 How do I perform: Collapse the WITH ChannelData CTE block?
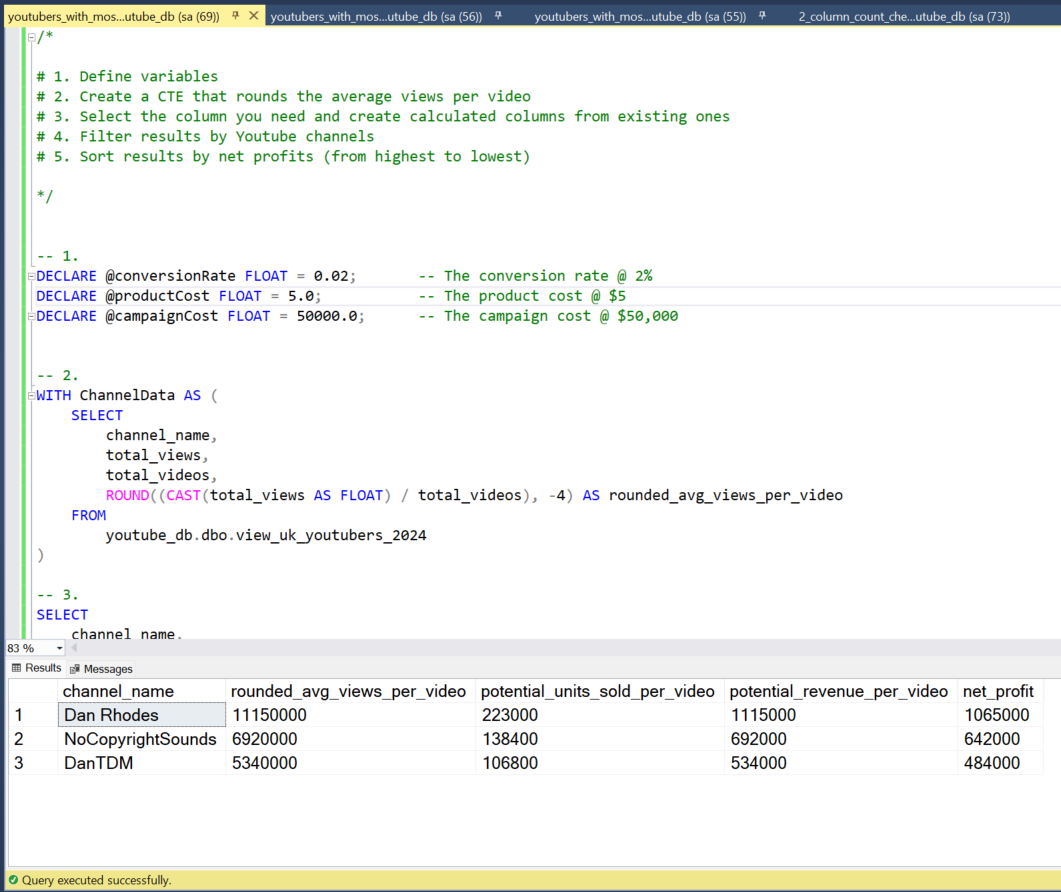31,395
